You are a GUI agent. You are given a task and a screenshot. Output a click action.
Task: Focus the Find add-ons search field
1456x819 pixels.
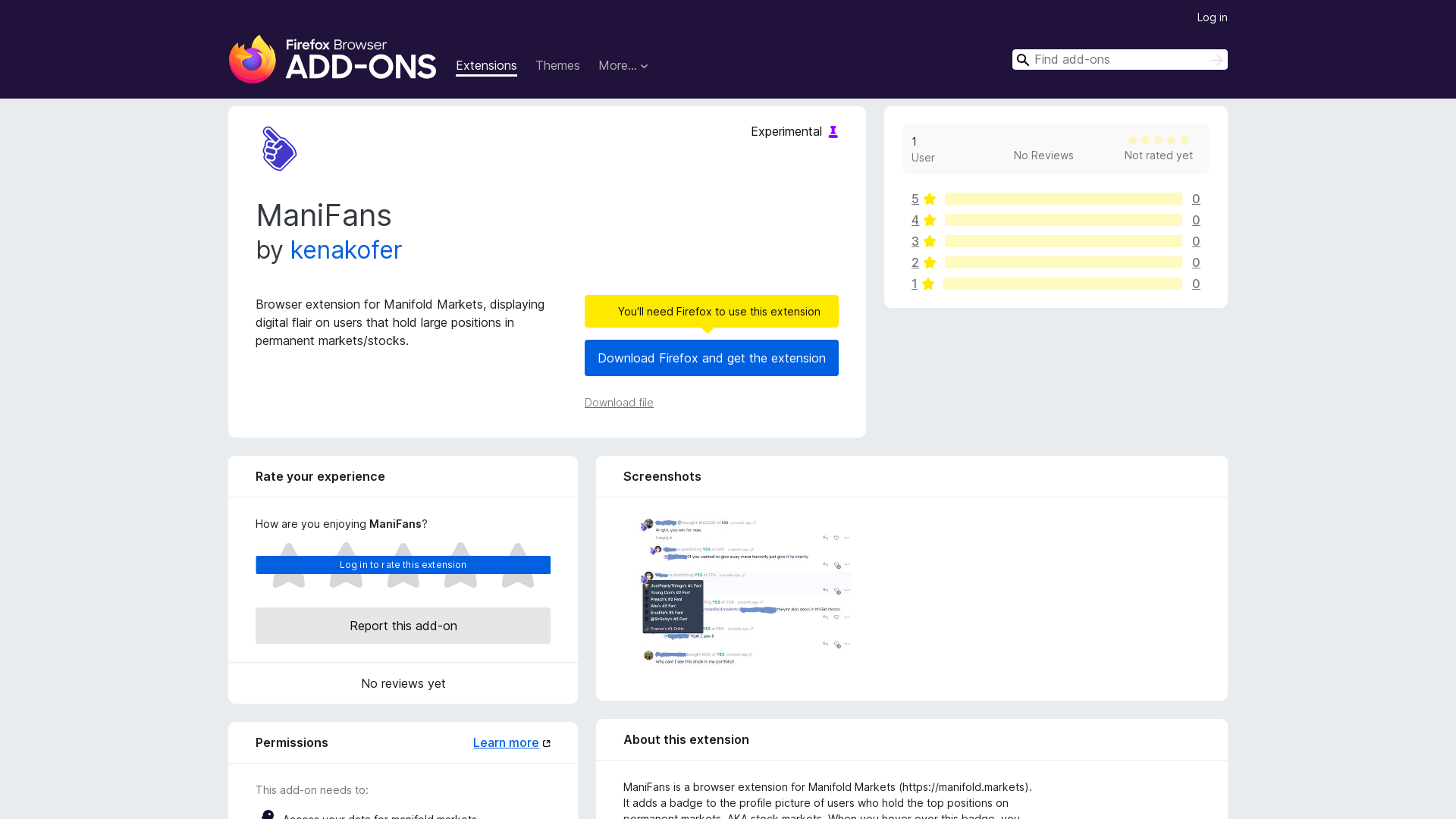(1119, 60)
